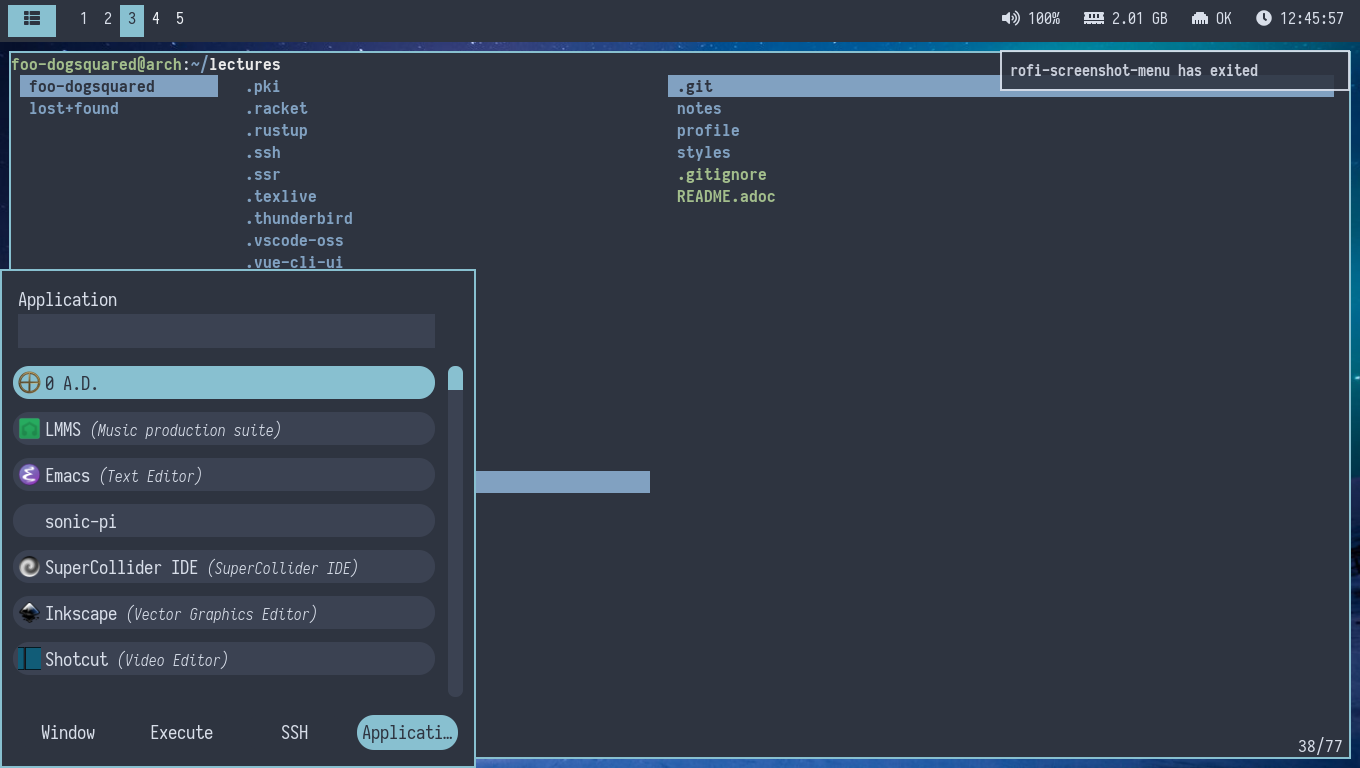
Task: Click the clock icon in top bar
Action: [1264, 18]
